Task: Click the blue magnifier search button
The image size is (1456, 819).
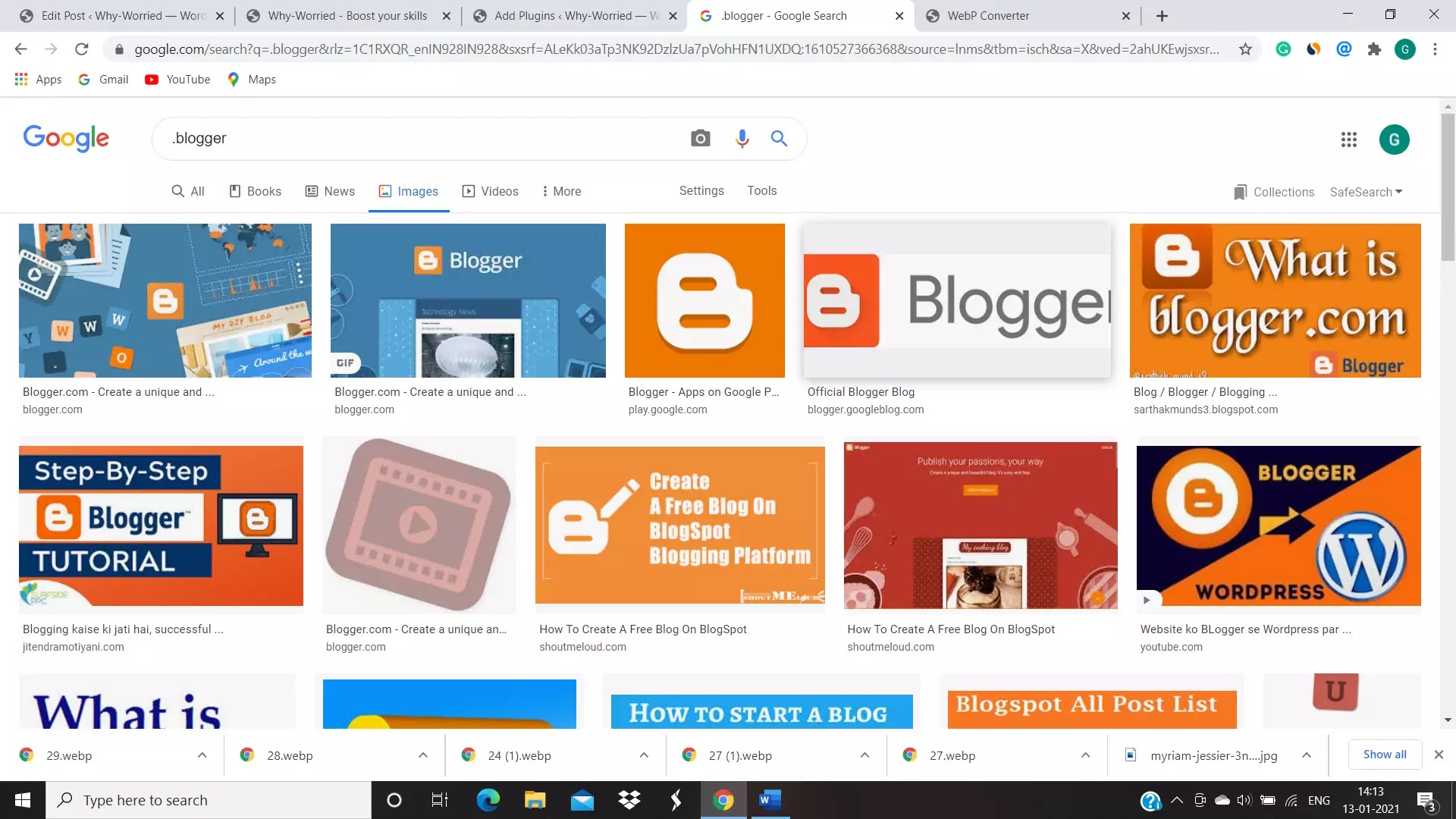Action: tap(779, 139)
